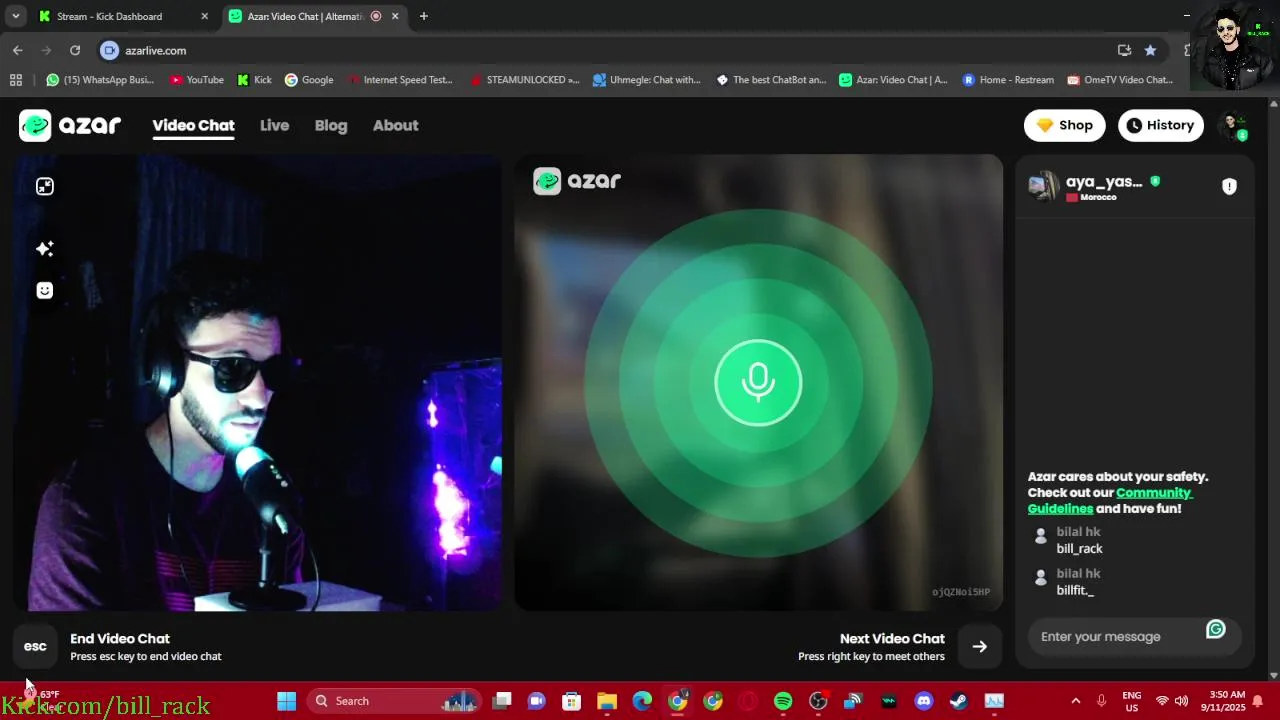Open a new browser tab

point(424,16)
